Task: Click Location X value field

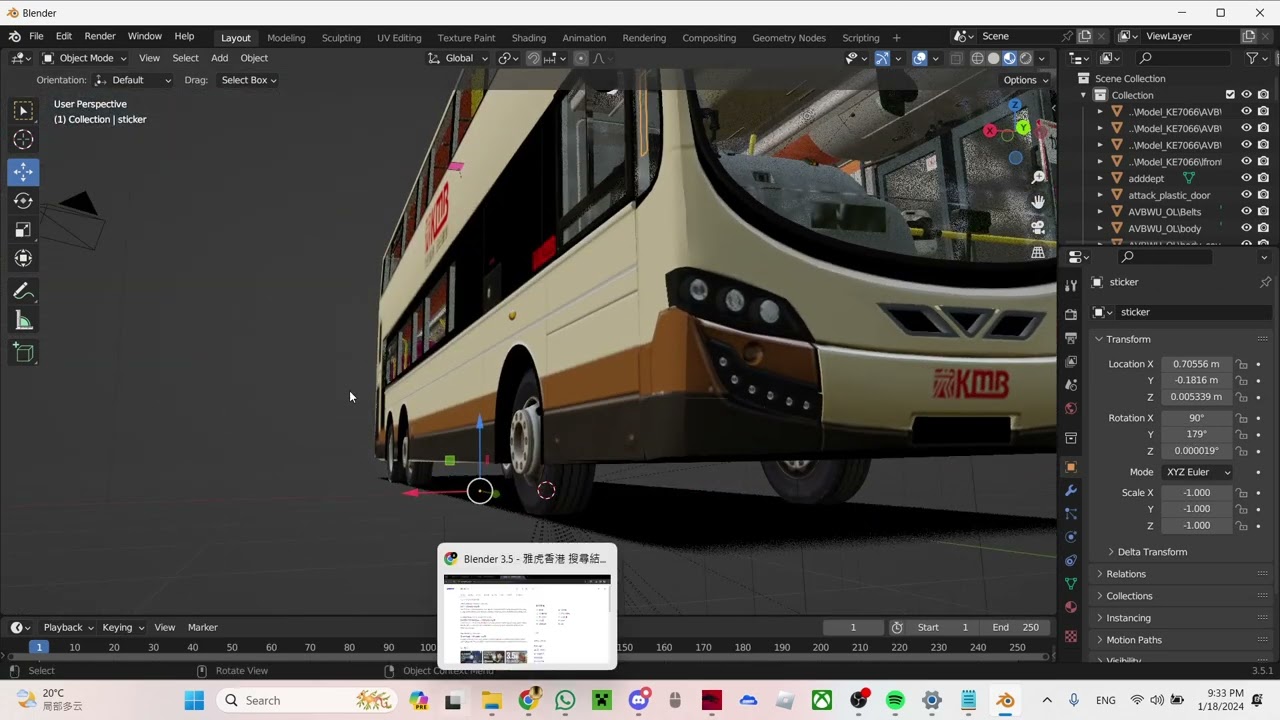Action: [x=1196, y=364]
